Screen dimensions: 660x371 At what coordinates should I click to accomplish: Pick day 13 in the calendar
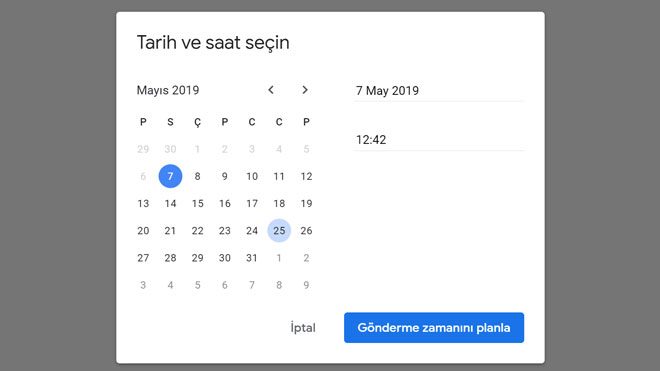(143, 203)
